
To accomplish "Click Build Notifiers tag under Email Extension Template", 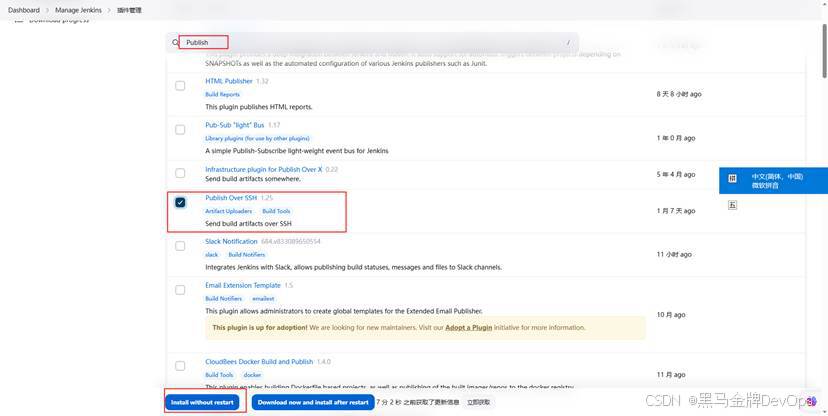I will click(x=223, y=299).
